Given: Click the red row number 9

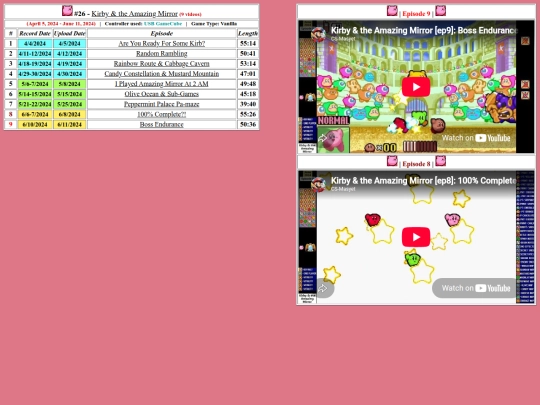Looking at the screenshot, I should [x=11, y=124].
